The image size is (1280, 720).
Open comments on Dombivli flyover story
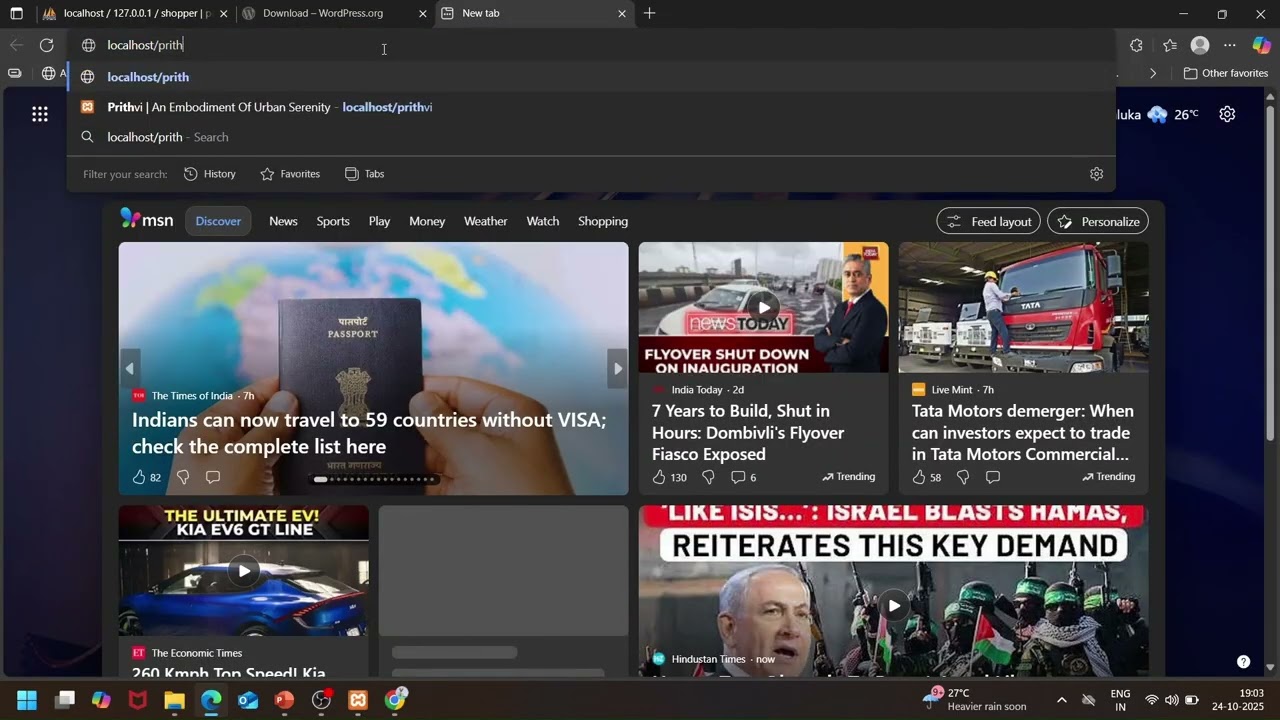click(x=738, y=477)
